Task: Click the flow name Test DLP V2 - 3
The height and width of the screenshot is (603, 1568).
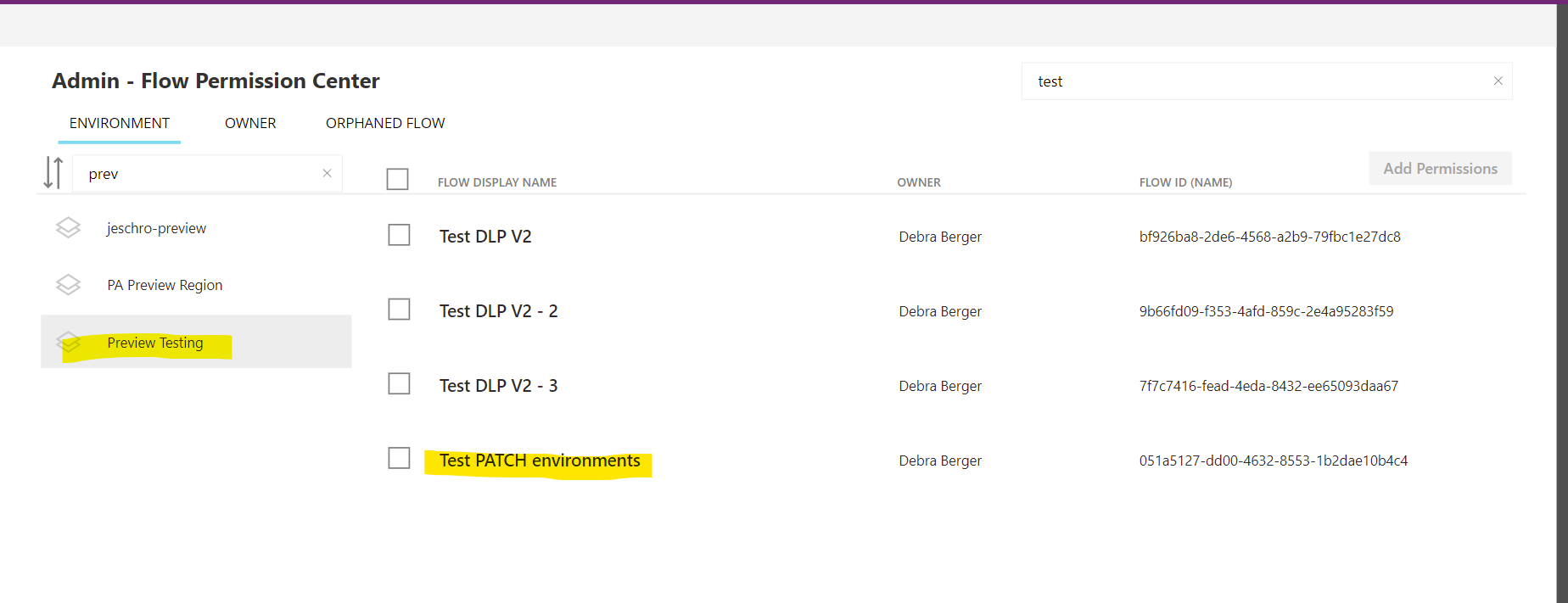Action: tap(498, 386)
